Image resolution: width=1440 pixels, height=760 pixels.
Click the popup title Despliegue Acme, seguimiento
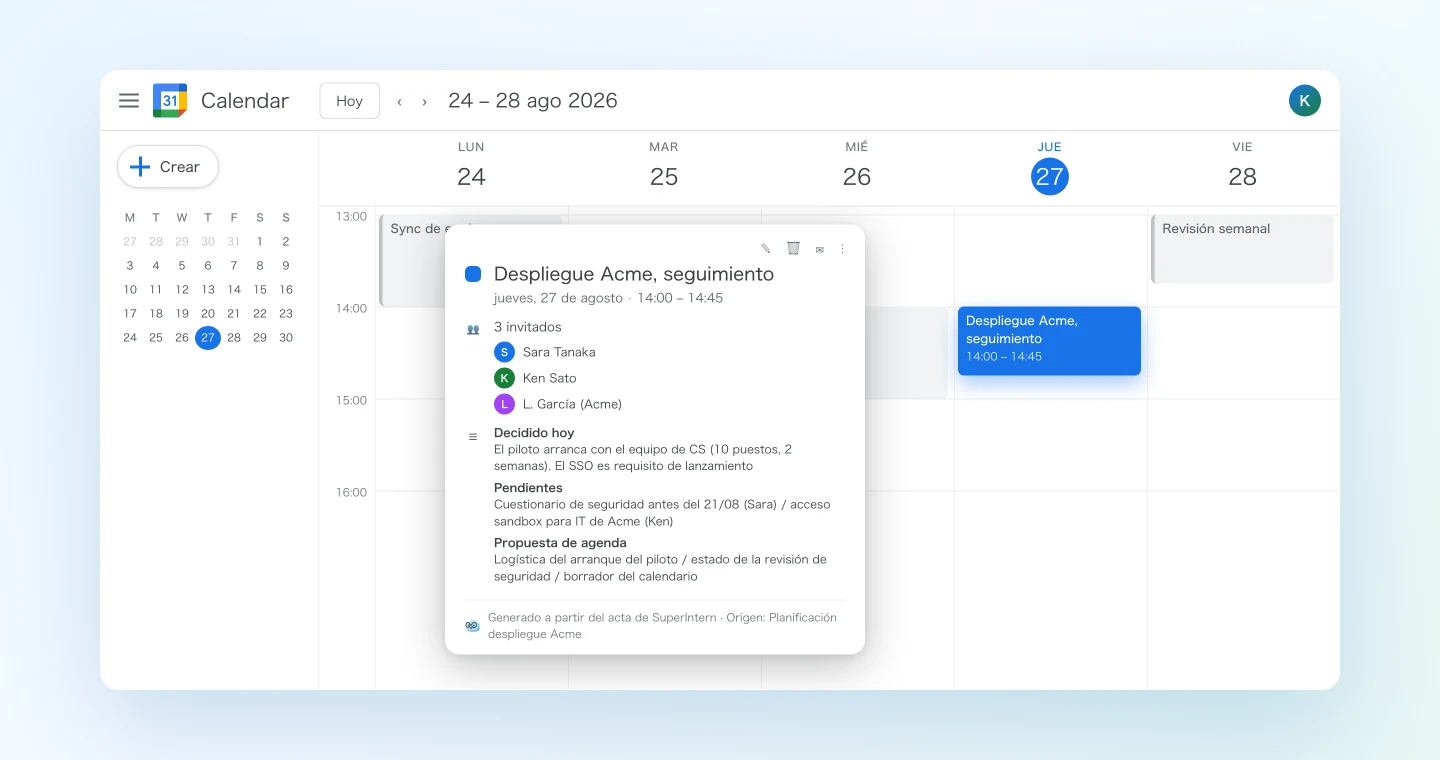[x=634, y=274]
